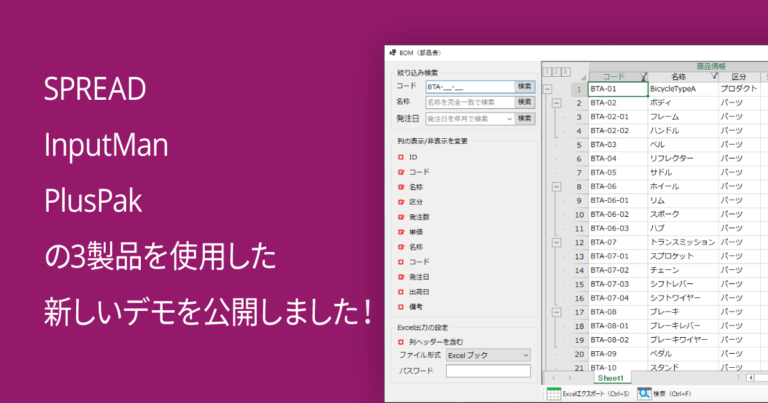Select the BTA-05 cell

click(x=618, y=173)
